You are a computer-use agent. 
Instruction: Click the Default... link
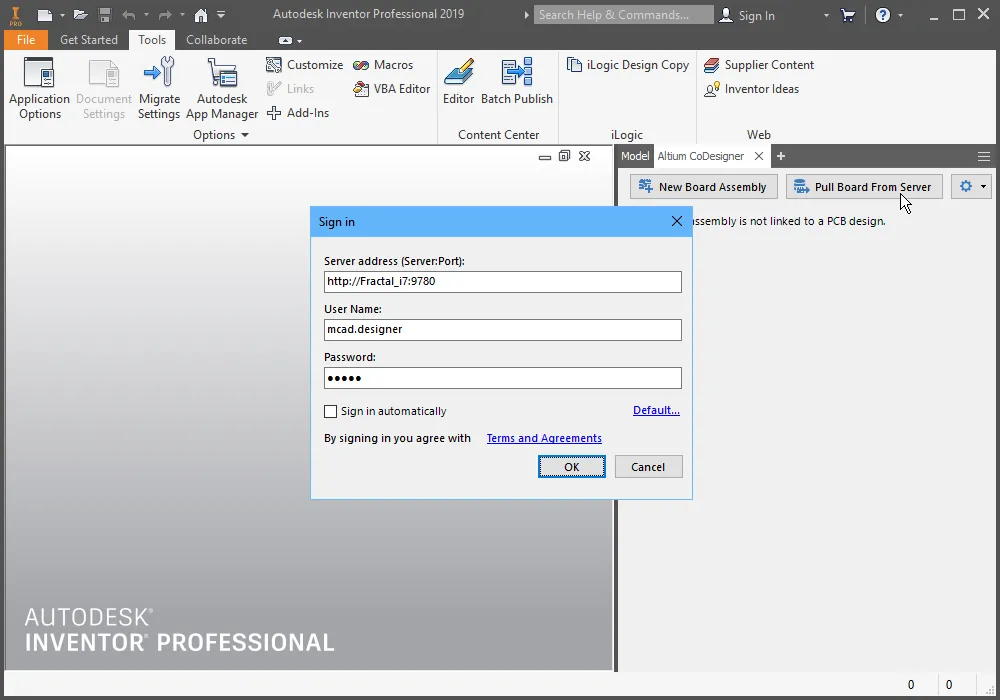[656, 411]
